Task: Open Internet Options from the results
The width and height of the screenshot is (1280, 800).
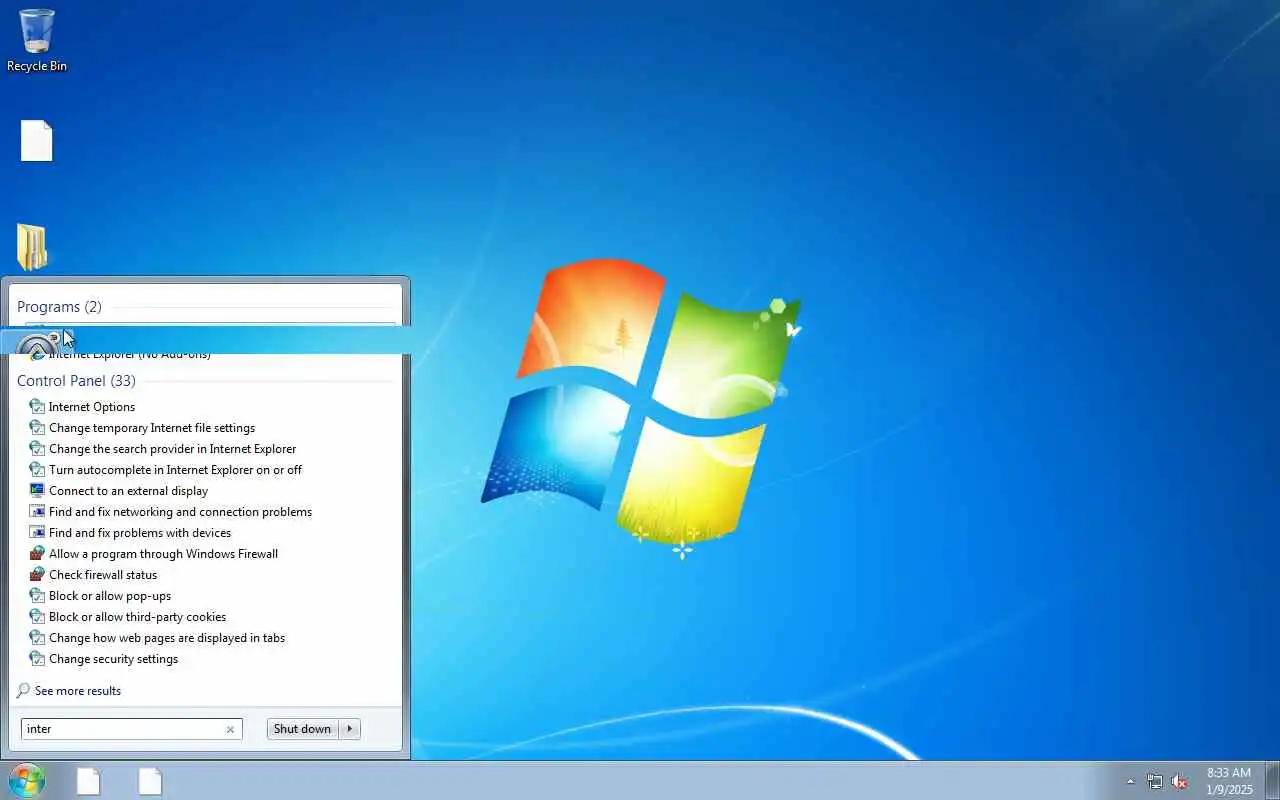Action: pos(92,407)
